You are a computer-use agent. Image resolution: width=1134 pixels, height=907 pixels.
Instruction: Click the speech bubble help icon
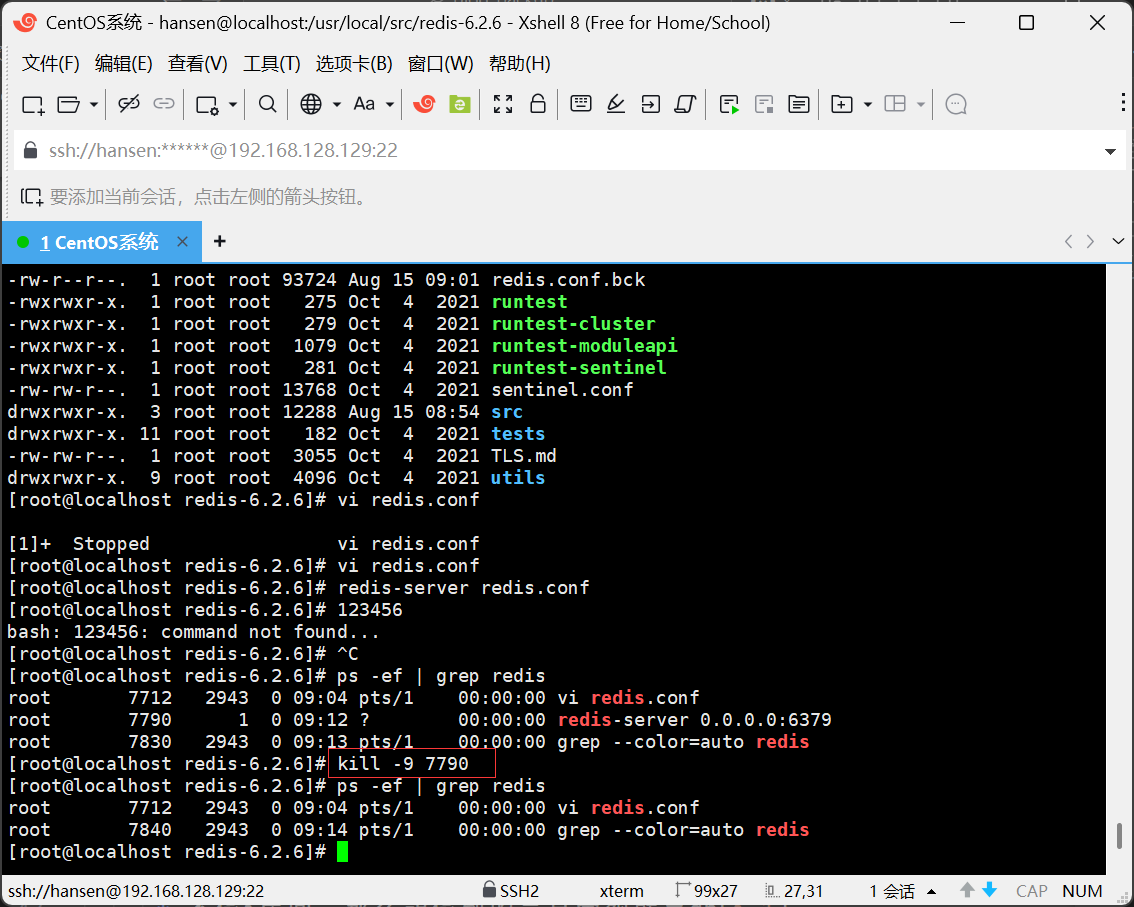click(956, 104)
